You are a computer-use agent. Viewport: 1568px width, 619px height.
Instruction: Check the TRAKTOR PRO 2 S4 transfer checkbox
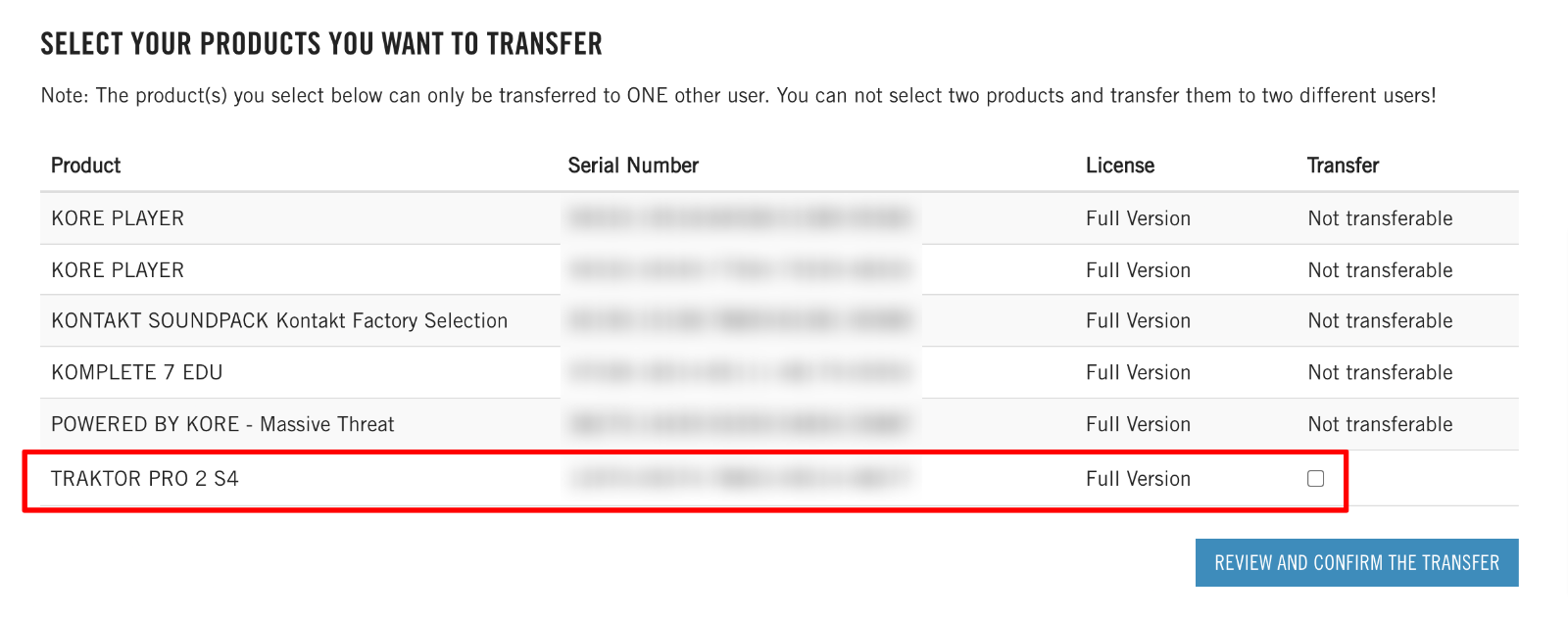(x=1315, y=479)
